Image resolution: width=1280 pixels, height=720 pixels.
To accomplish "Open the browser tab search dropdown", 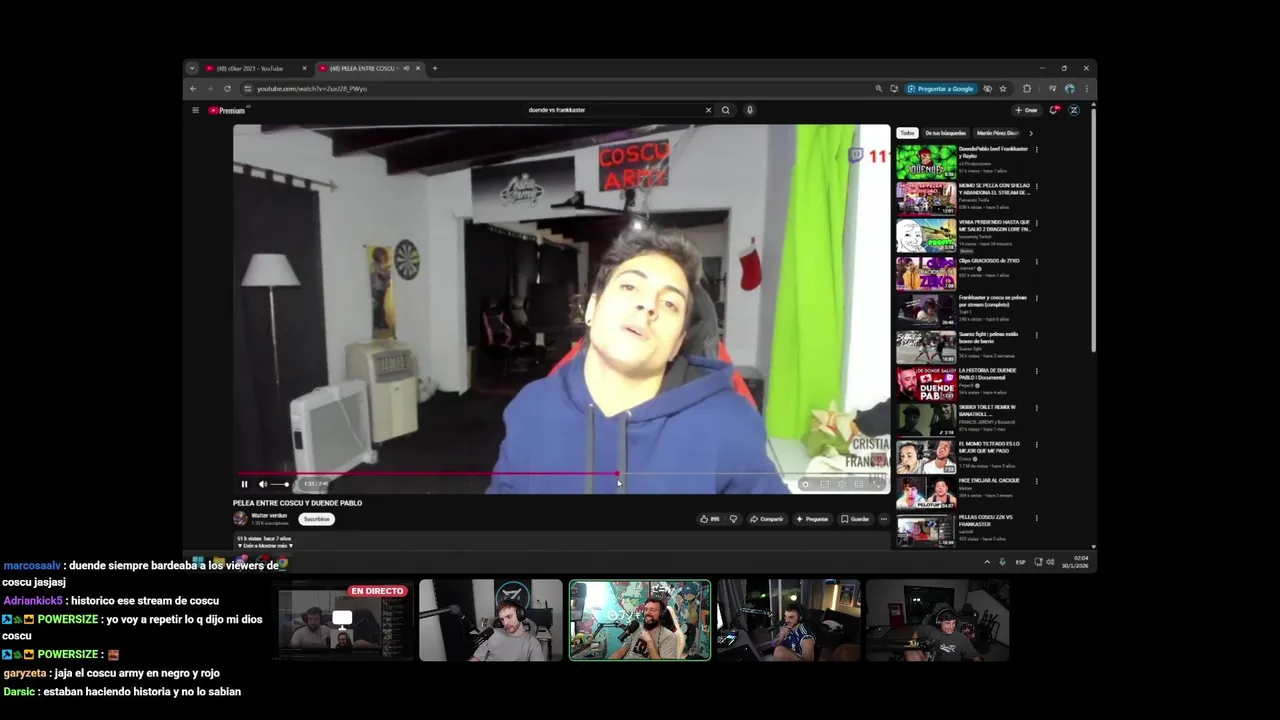I will point(191,69).
